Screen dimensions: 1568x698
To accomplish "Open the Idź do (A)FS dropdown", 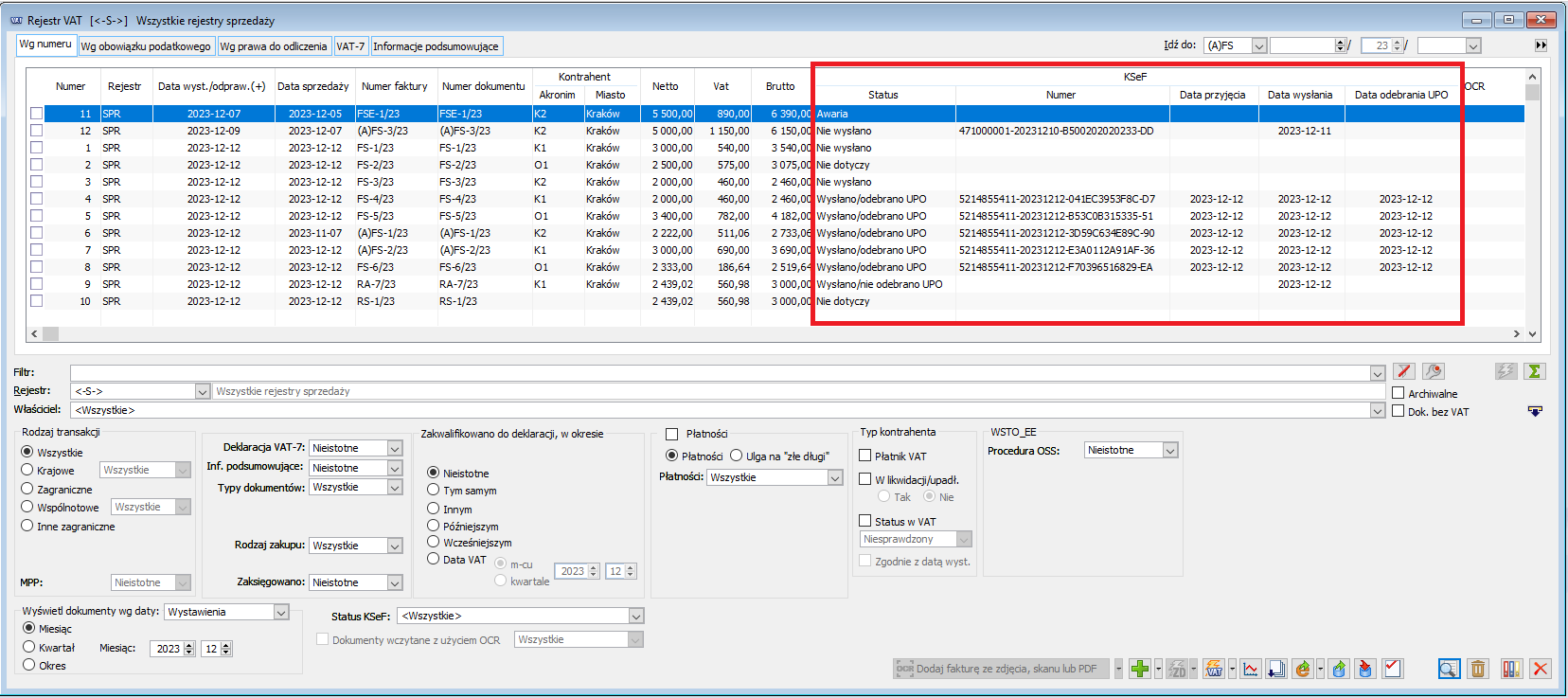I will click(1259, 45).
